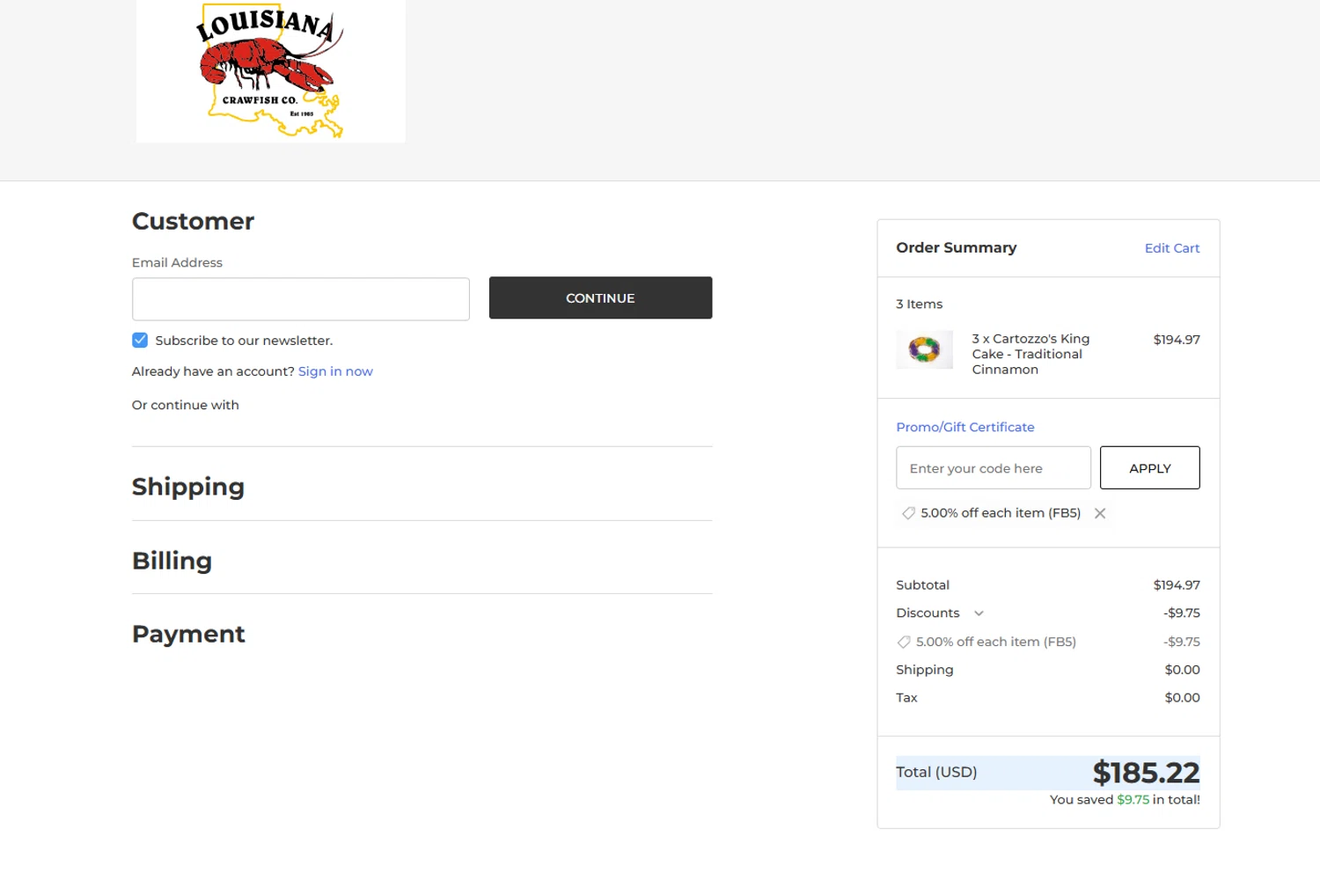Image resolution: width=1320 pixels, height=896 pixels.
Task: Click the Email Address input field
Action: 301,299
